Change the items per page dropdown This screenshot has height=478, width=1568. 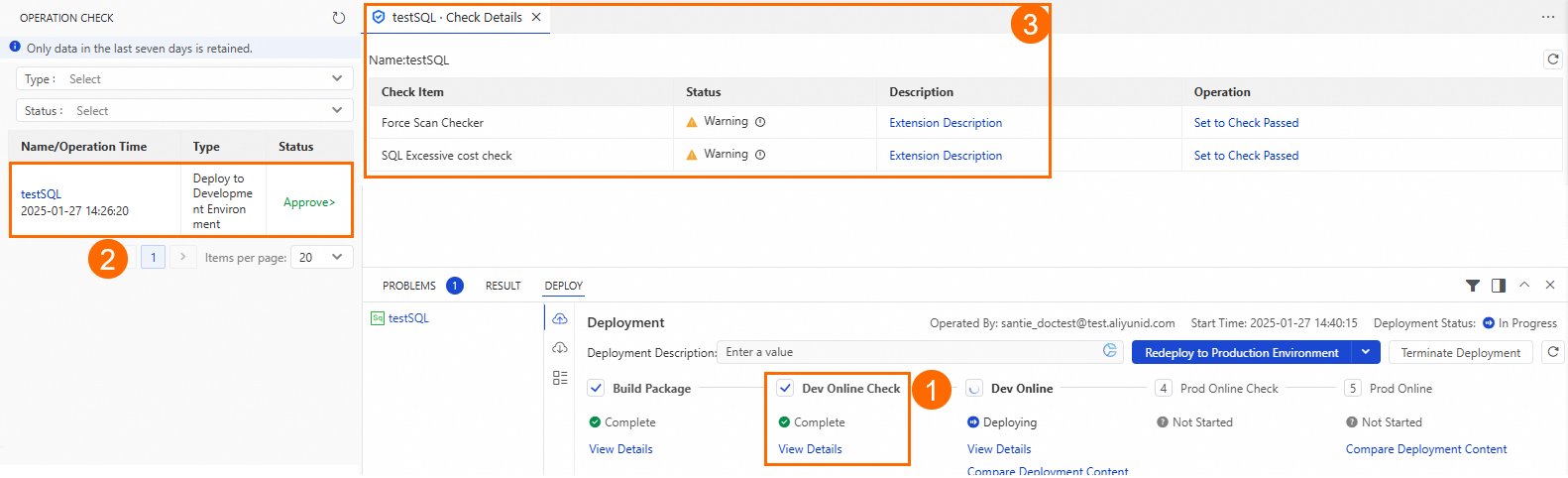point(321,258)
